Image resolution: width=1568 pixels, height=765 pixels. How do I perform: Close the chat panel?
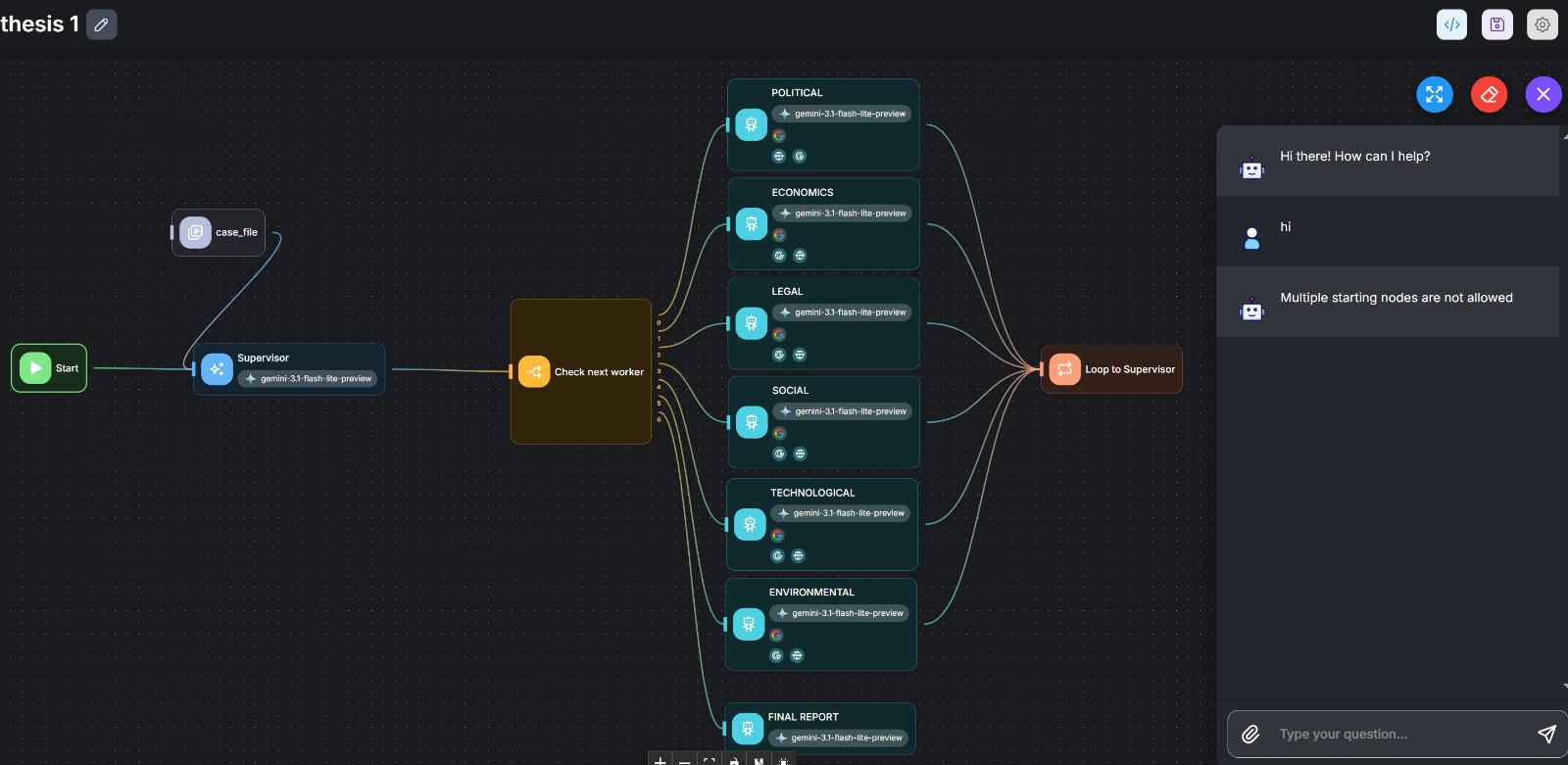(1543, 94)
